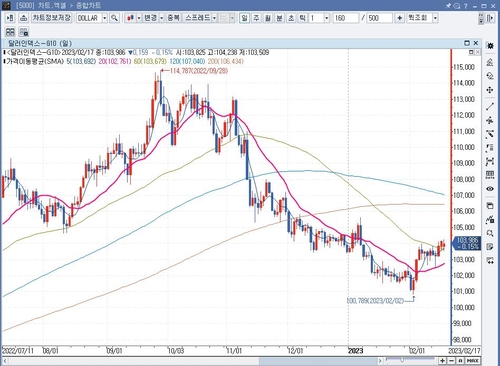This screenshot has height=366, width=500.
Task: Click the zoom out minus button at bottom
Action: tap(451, 361)
